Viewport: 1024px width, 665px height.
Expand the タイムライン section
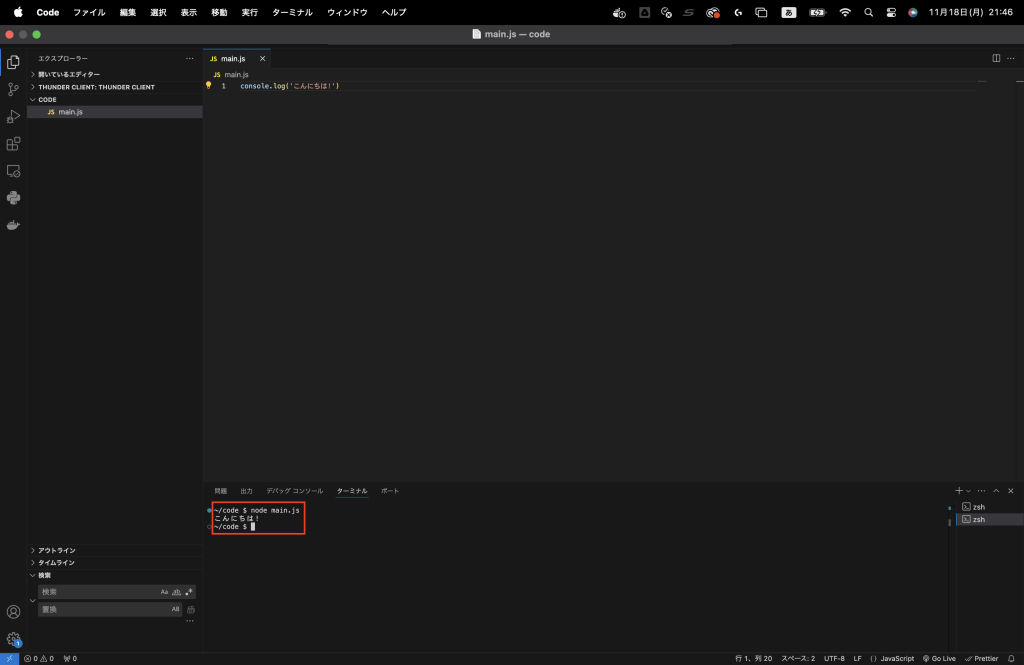pos(56,563)
